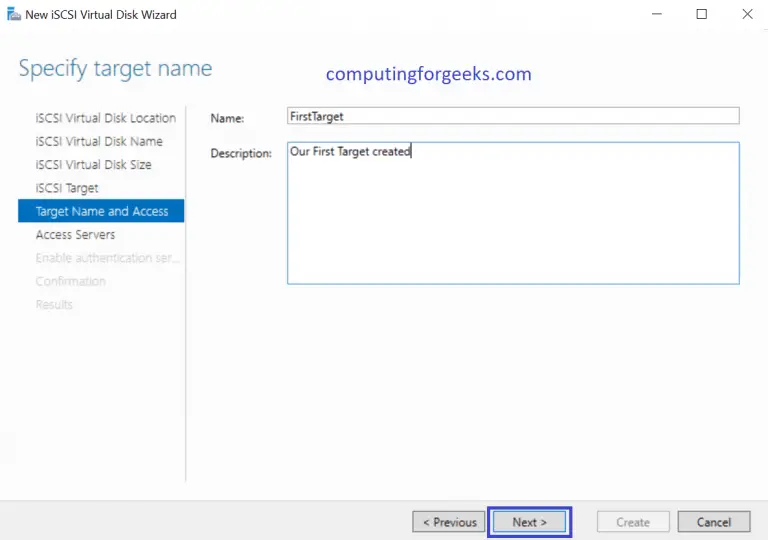This screenshot has height=540, width=768.
Task: Click the Enable authentication step in sidebar
Action: 107,258
